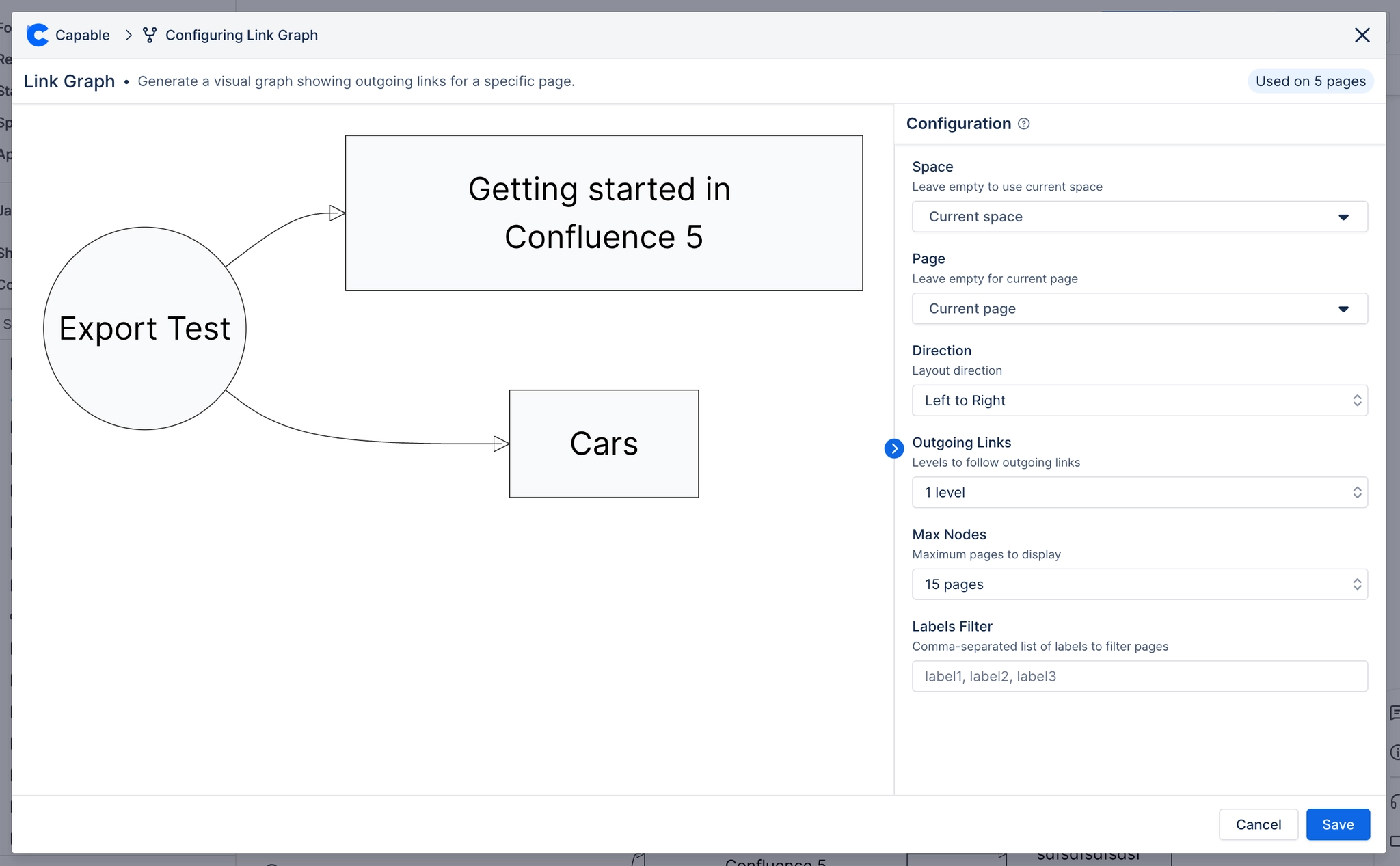The height and width of the screenshot is (866, 1400).
Task: Select the Export Test node
Action: [144, 329]
